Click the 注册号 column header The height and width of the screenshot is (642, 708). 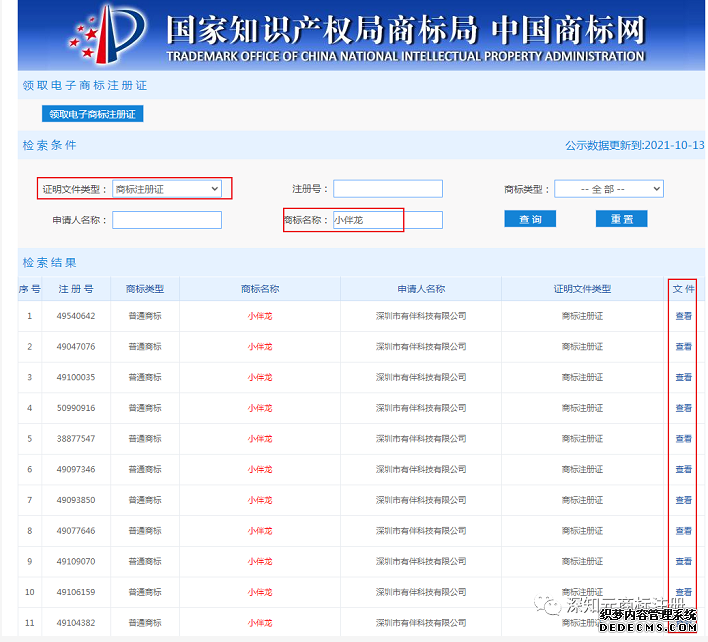pyautogui.click(x=76, y=289)
